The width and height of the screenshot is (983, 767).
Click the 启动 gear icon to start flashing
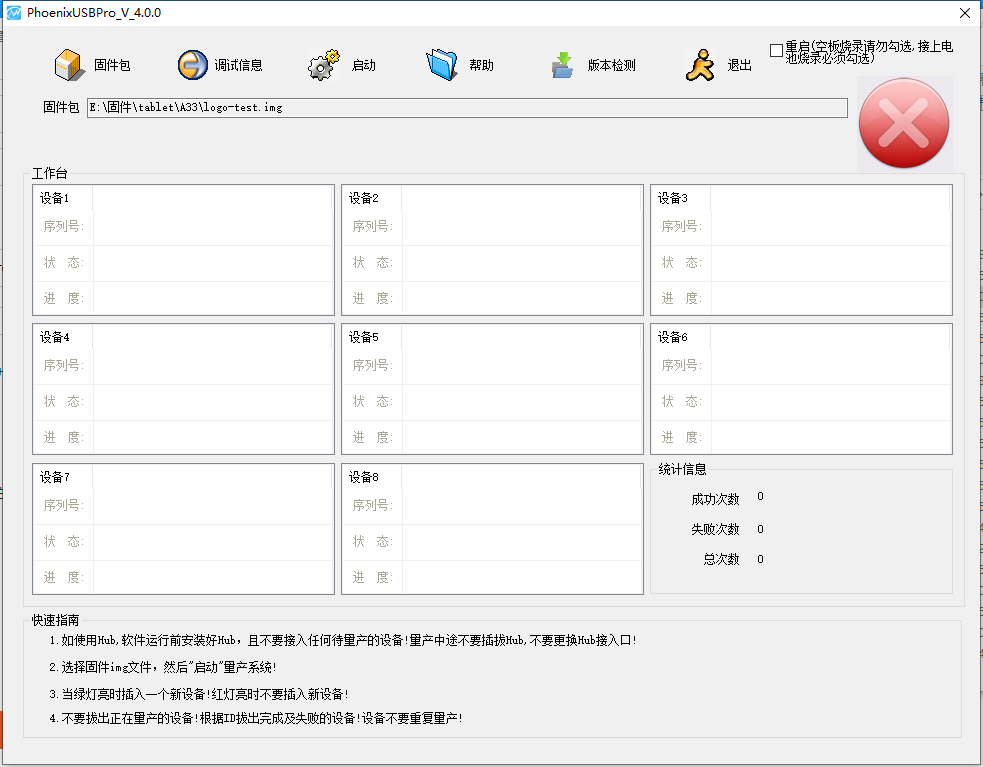click(x=322, y=62)
